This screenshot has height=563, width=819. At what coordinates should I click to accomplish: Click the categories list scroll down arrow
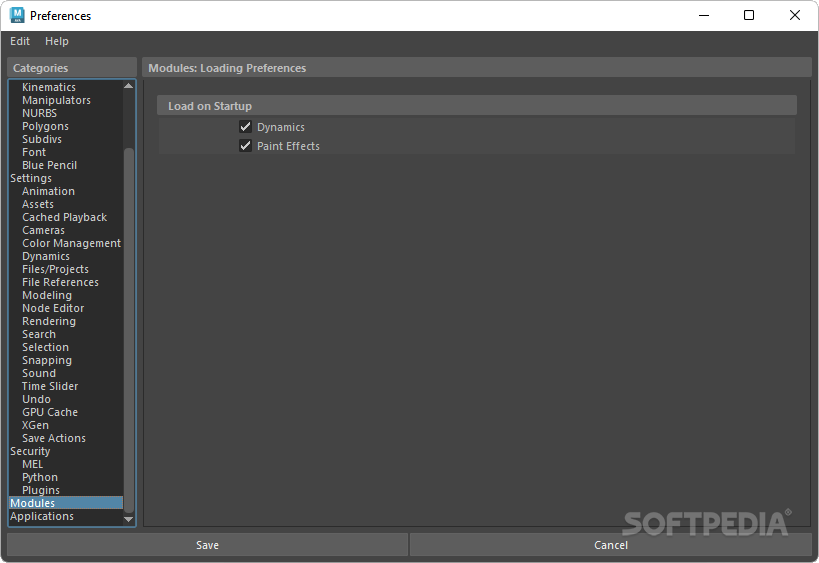(128, 519)
